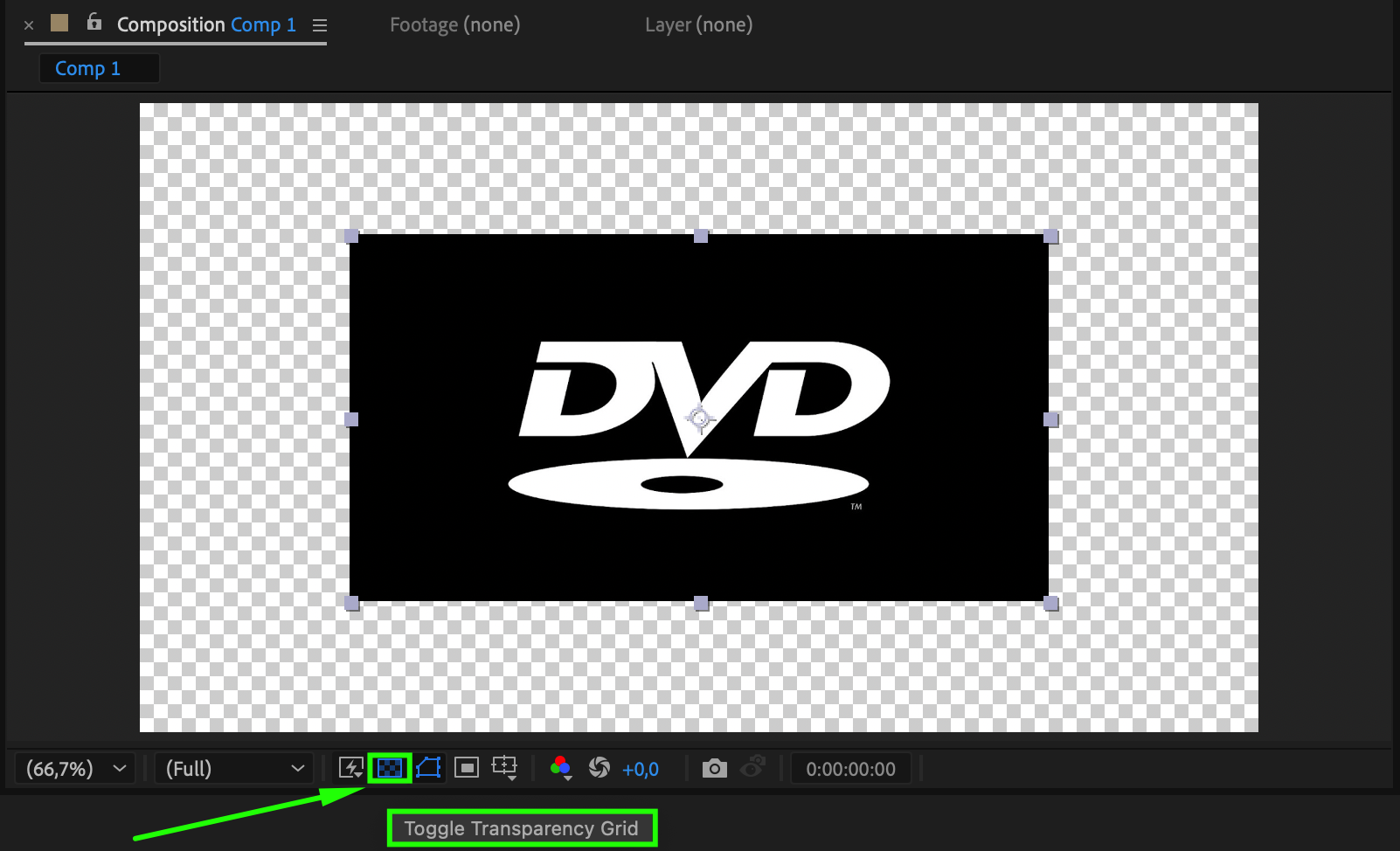Click the layer's left-middle edge handle
1400x851 pixels.
351,419
